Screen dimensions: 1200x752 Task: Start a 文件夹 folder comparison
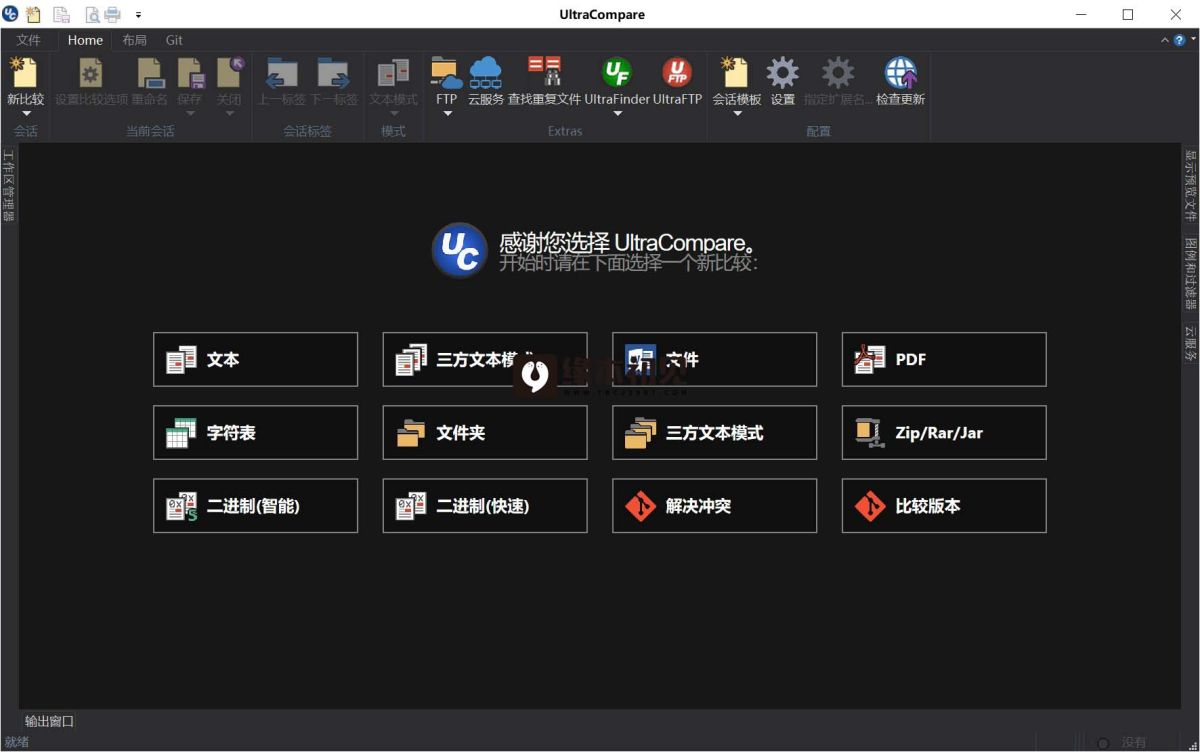(485, 432)
